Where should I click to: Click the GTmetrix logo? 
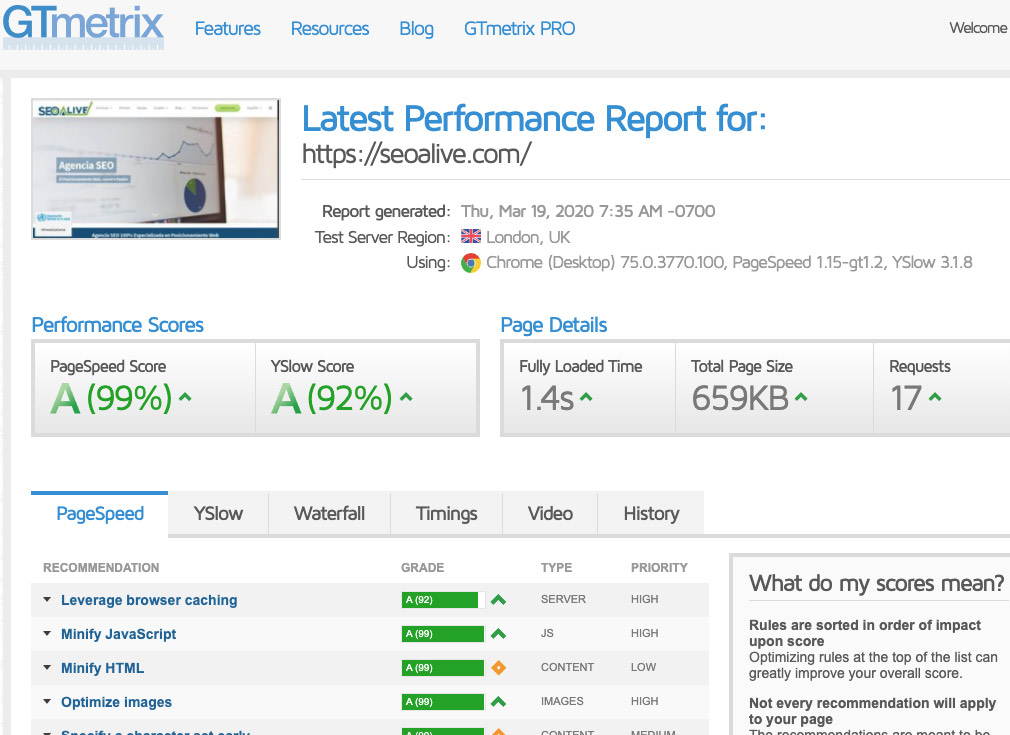[x=83, y=27]
